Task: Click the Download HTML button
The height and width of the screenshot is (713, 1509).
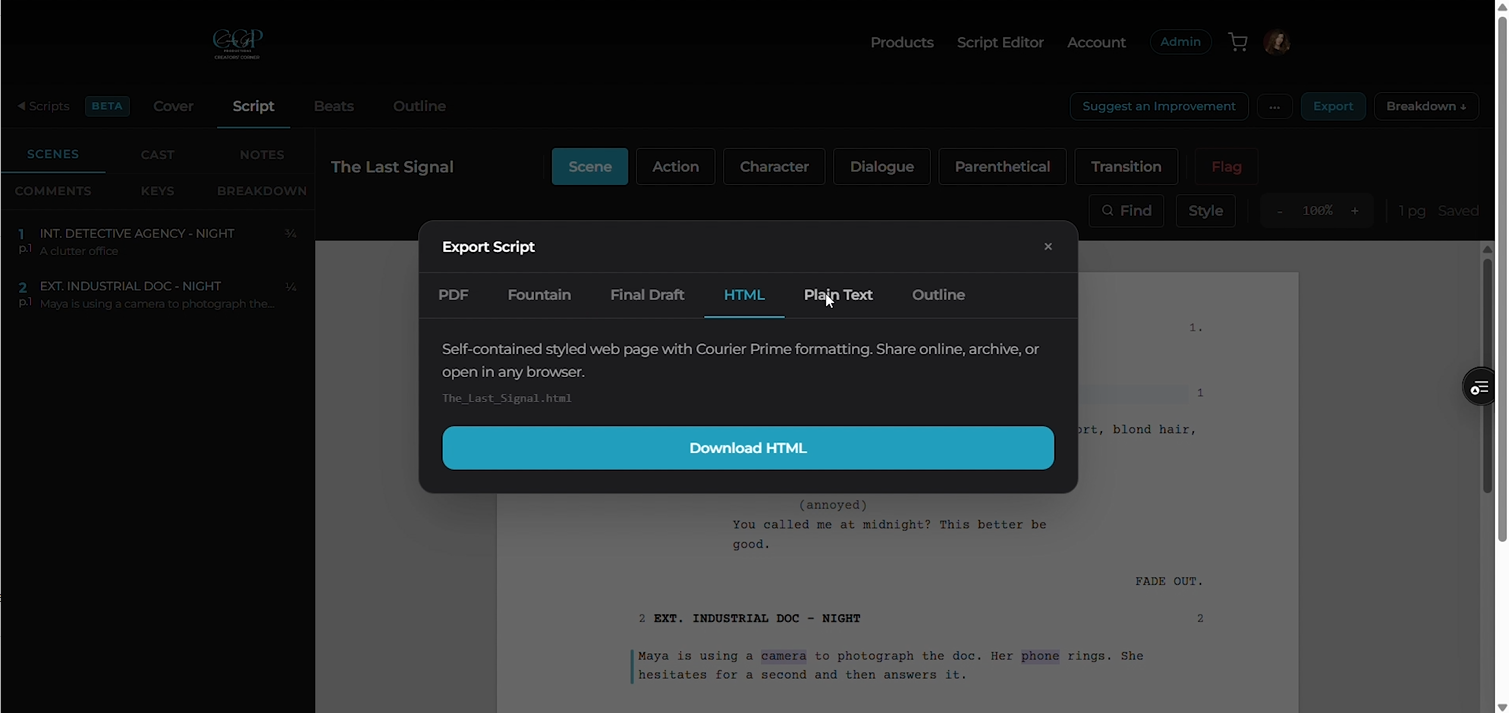Action: pyautogui.click(x=748, y=447)
